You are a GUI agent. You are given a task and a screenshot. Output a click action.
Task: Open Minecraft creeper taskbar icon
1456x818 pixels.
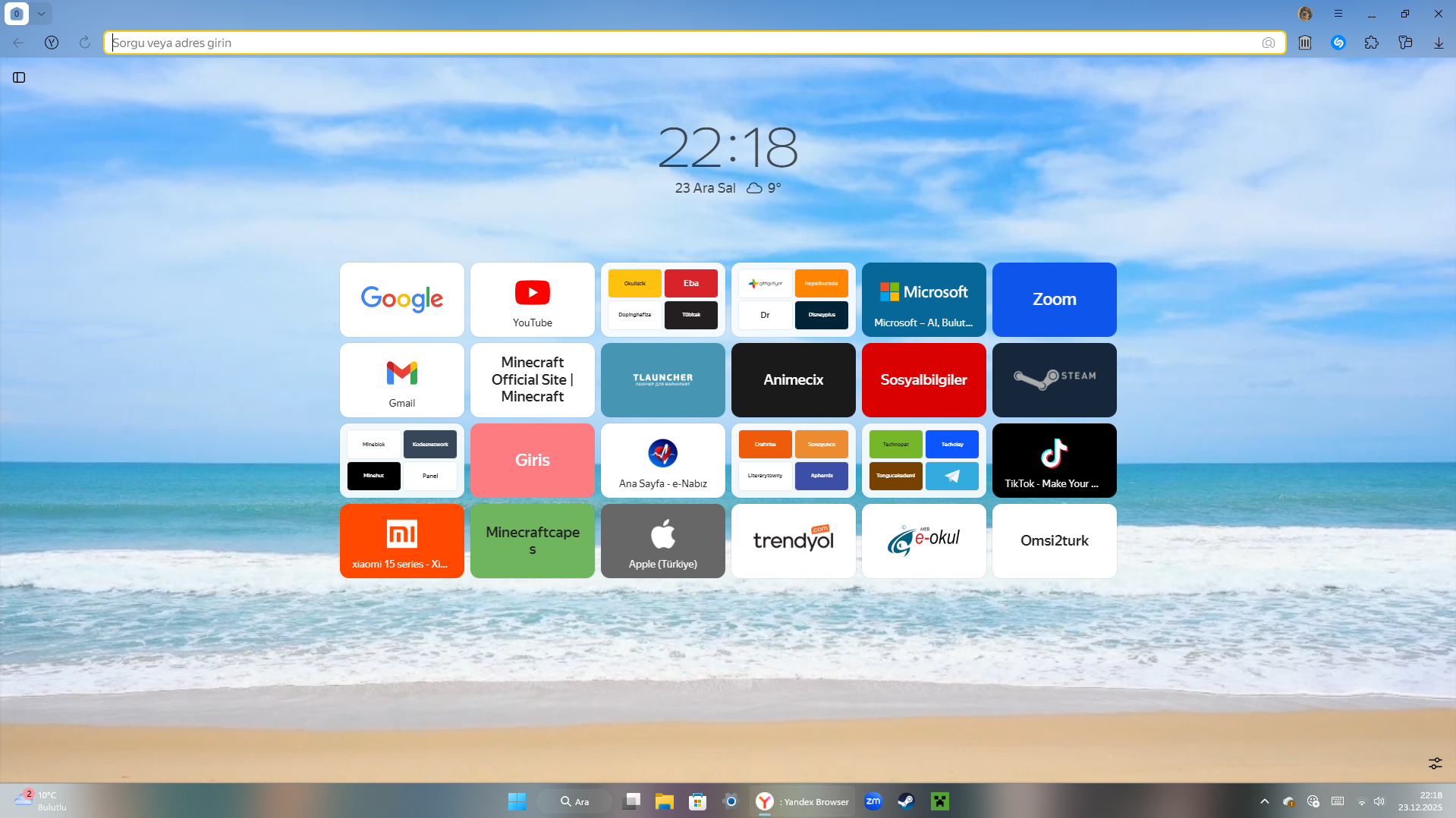coord(940,801)
